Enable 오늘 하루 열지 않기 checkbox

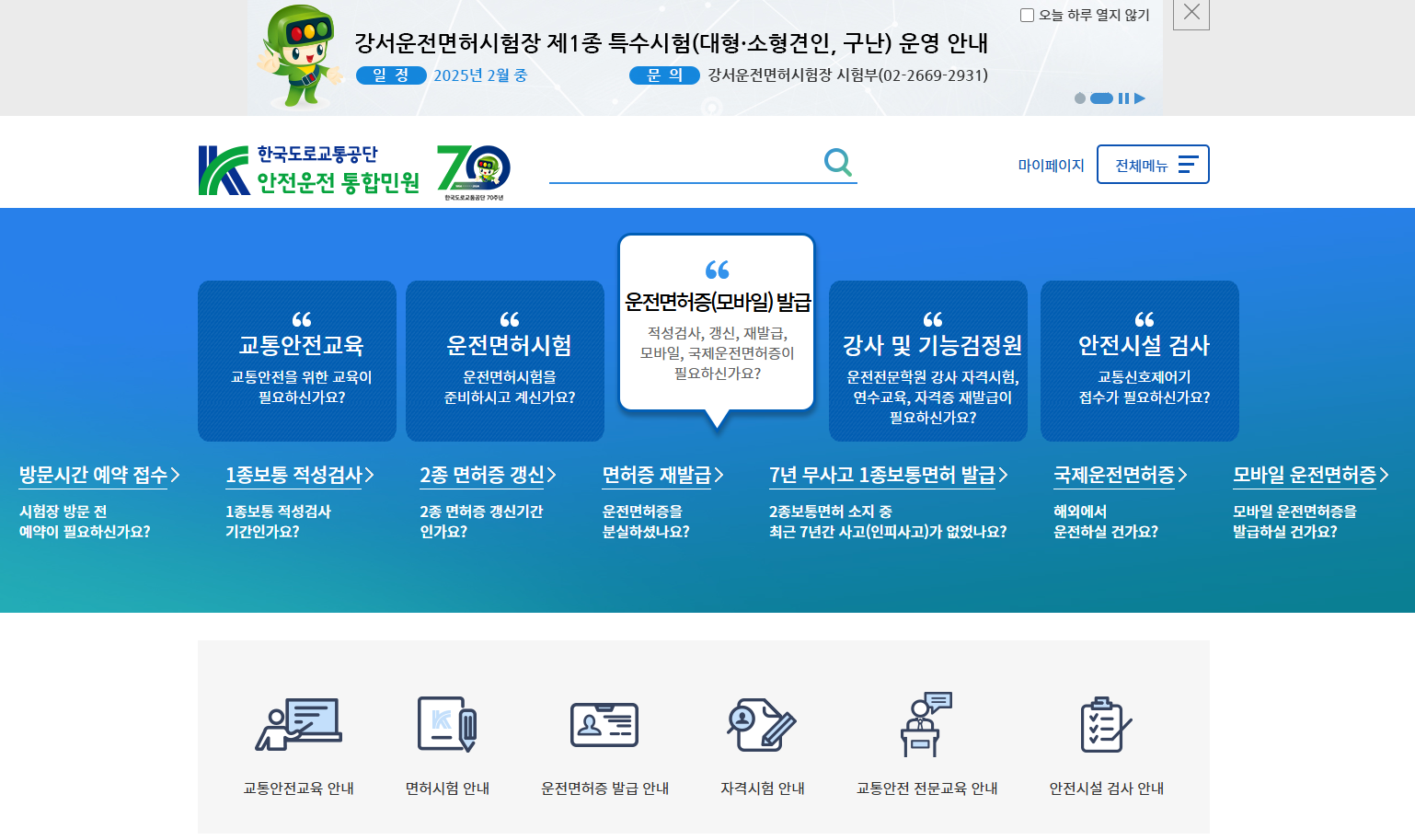1028,13
